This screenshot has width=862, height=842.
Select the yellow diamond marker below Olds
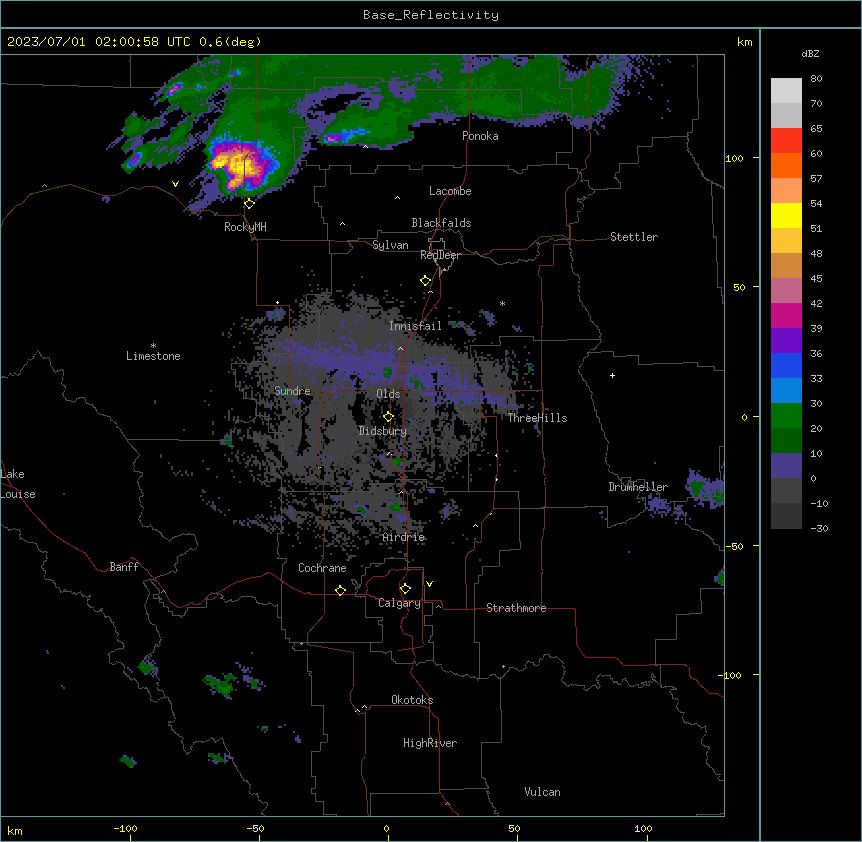pyautogui.click(x=388, y=417)
